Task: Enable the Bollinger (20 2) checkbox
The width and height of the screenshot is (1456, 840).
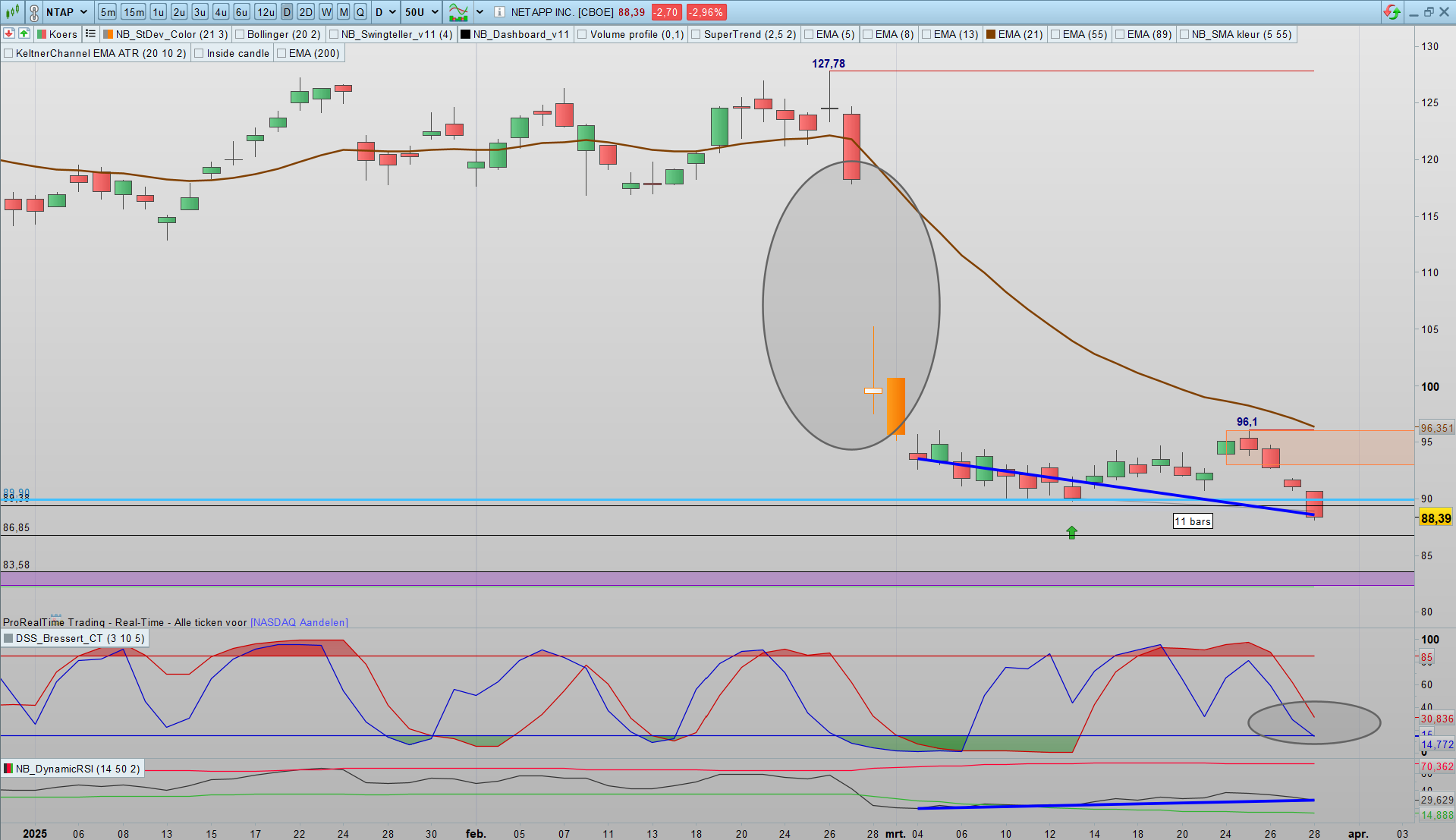Action: (x=240, y=34)
